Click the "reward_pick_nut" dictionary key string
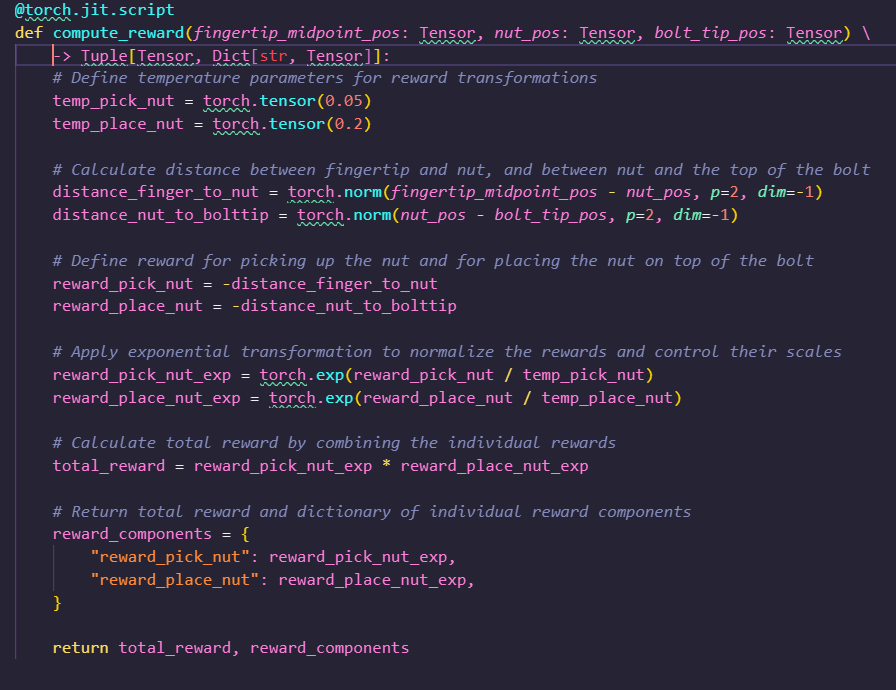This screenshot has width=896, height=690. pos(170,557)
